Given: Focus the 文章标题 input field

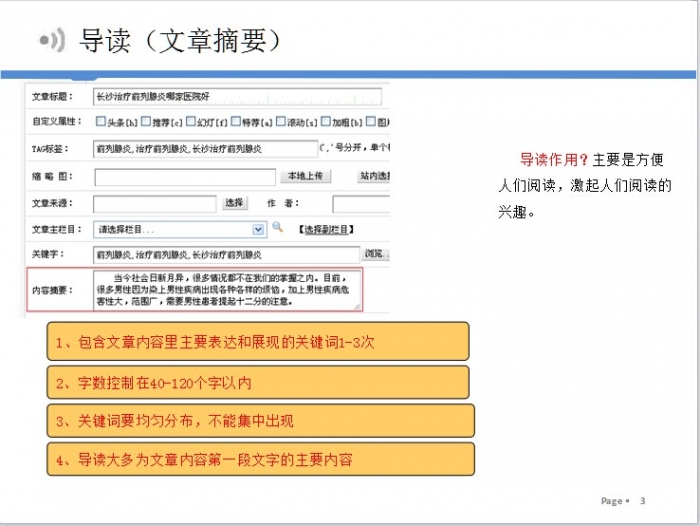Looking at the screenshot, I should pos(237,97).
